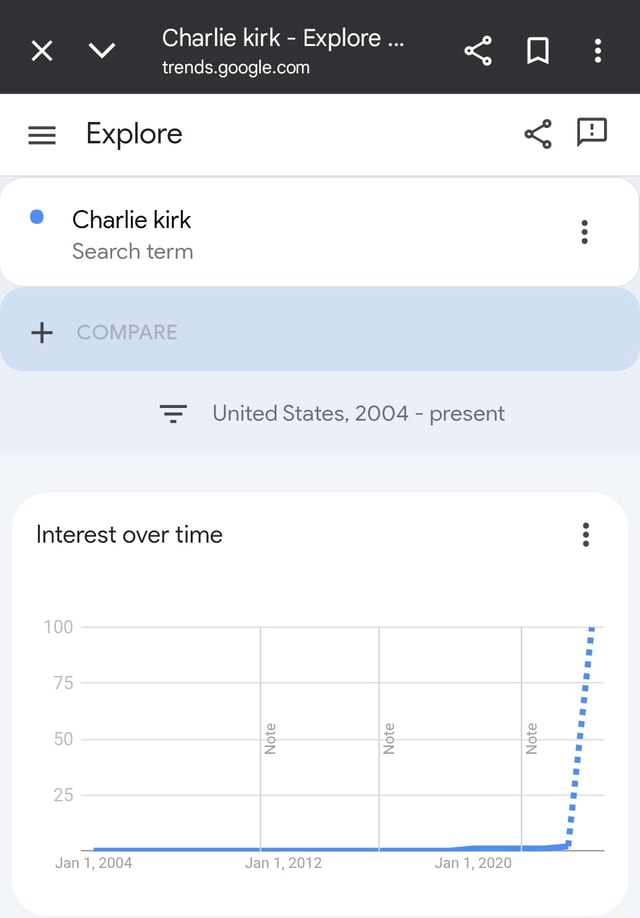Viewport: 640px width, 918px height.
Task: Click the filter icon before United States
Action: [x=173, y=413]
